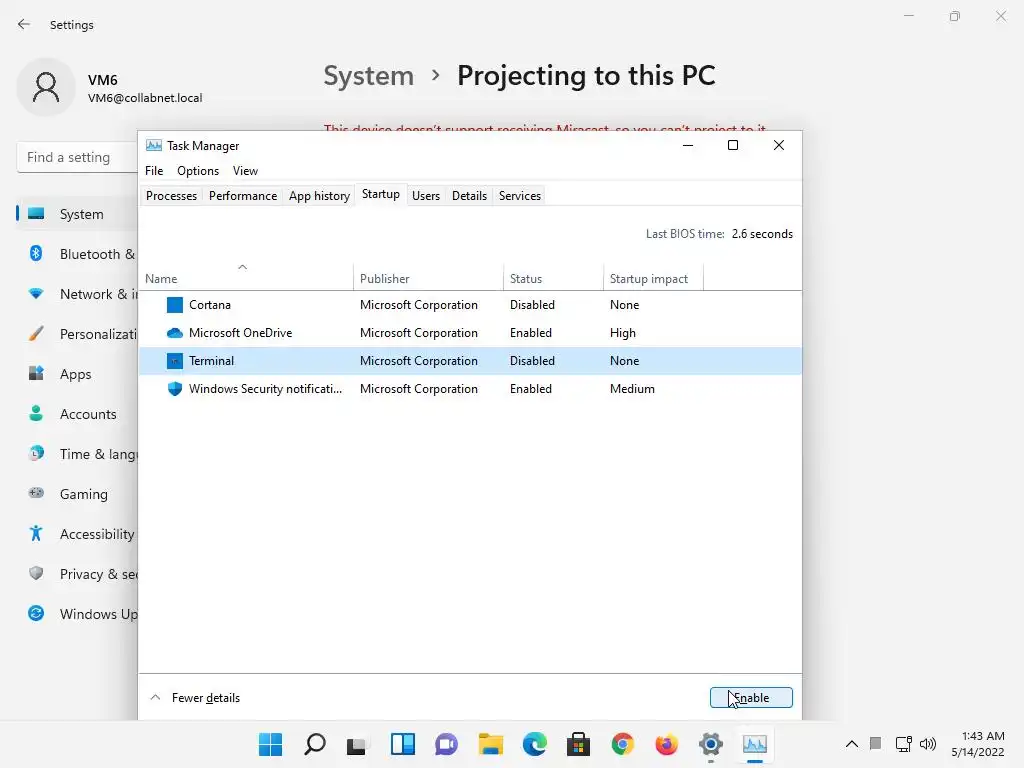The image size is (1024, 768).
Task: Click the Cortana app icon in the startup list
Action: 174,305
